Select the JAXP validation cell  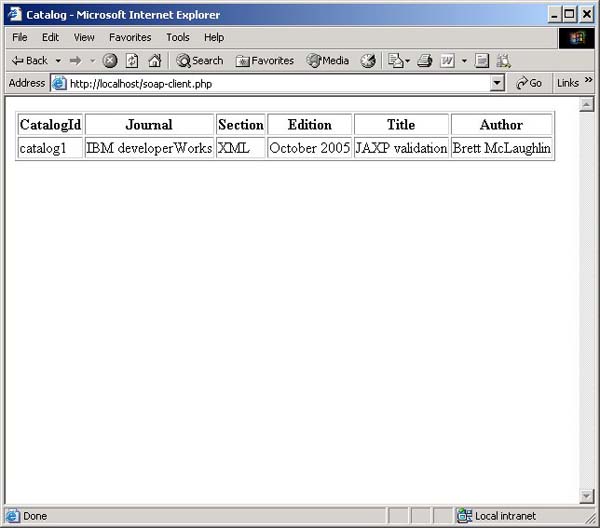point(401,148)
